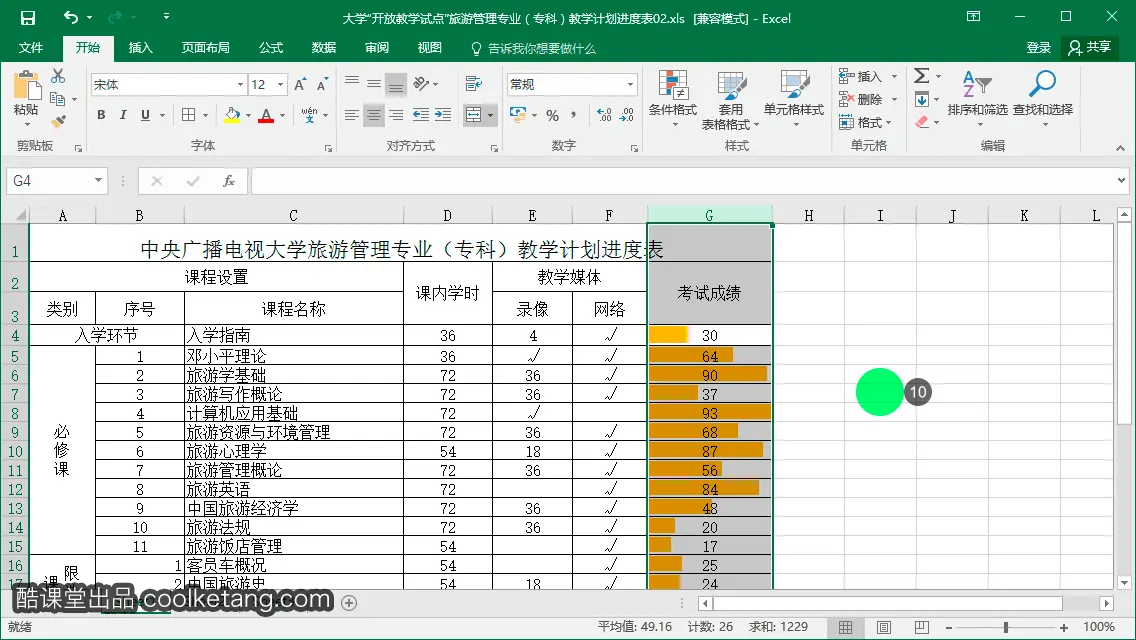The width and height of the screenshot is (1136, 640).
Task: Open the font color dropdown arrow
Action: [283, 115]
